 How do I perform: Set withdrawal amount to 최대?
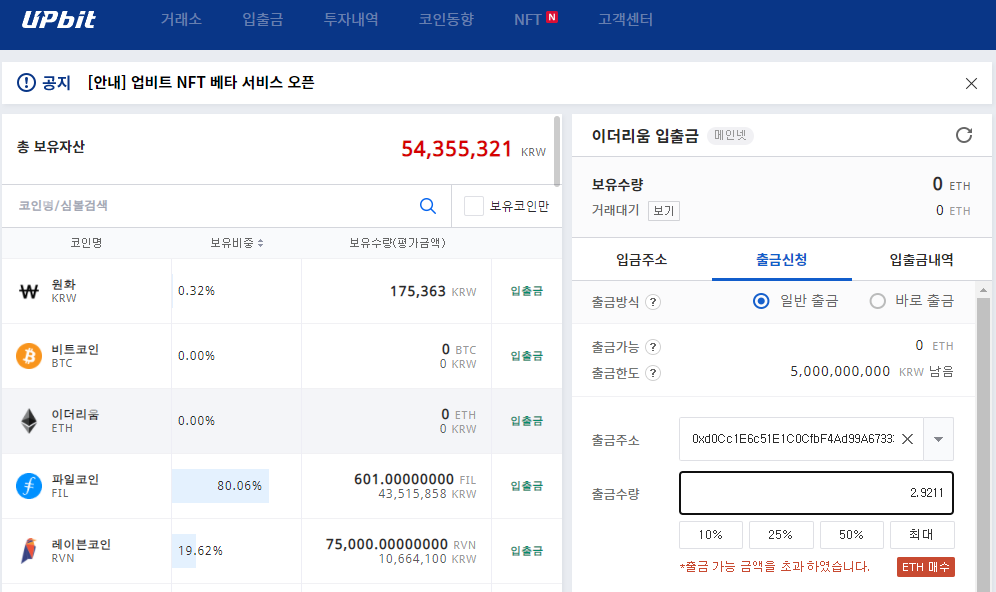pyautogui.click(x=922, y=535)
